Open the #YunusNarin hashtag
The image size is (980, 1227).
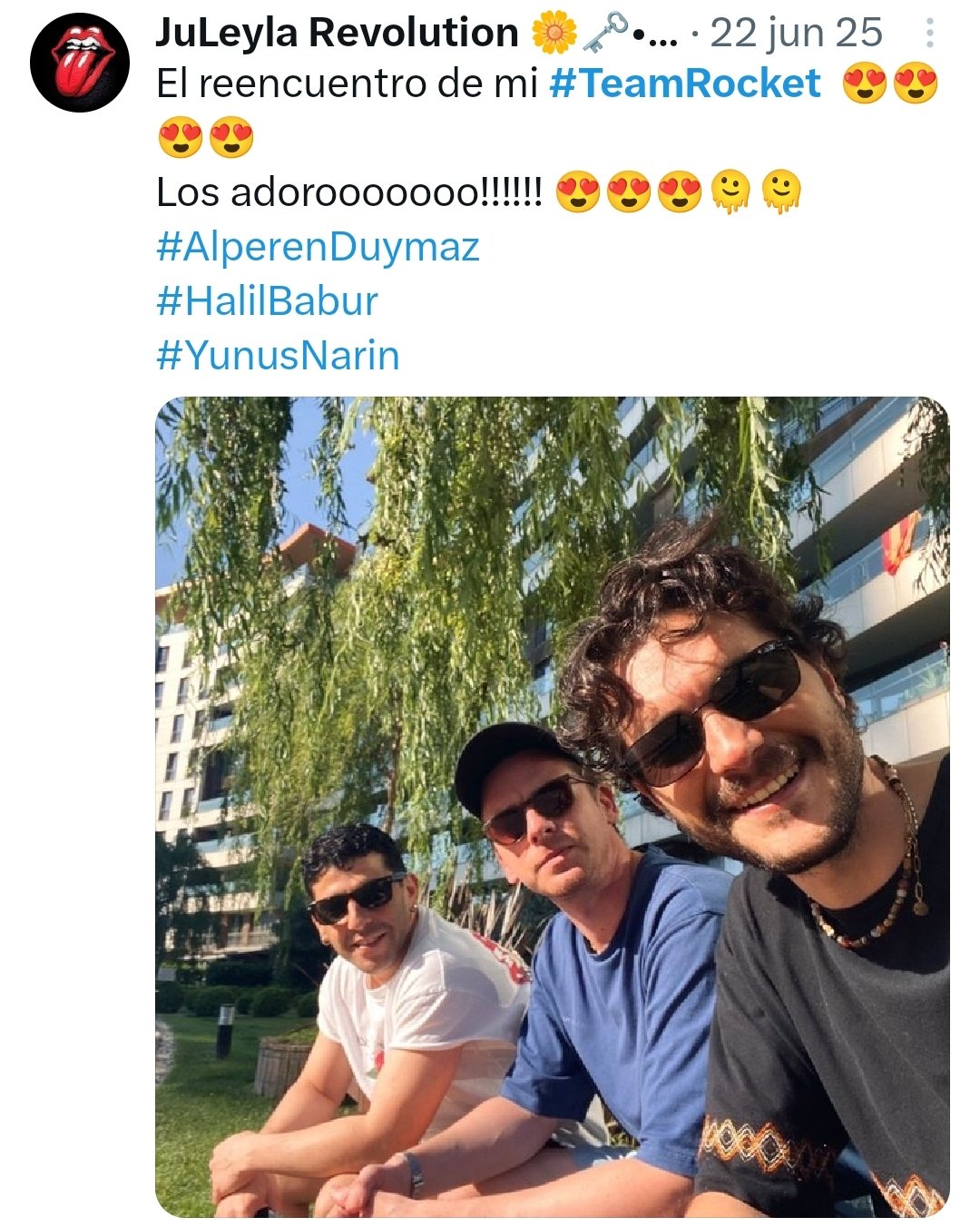click(x=278, y=356)
